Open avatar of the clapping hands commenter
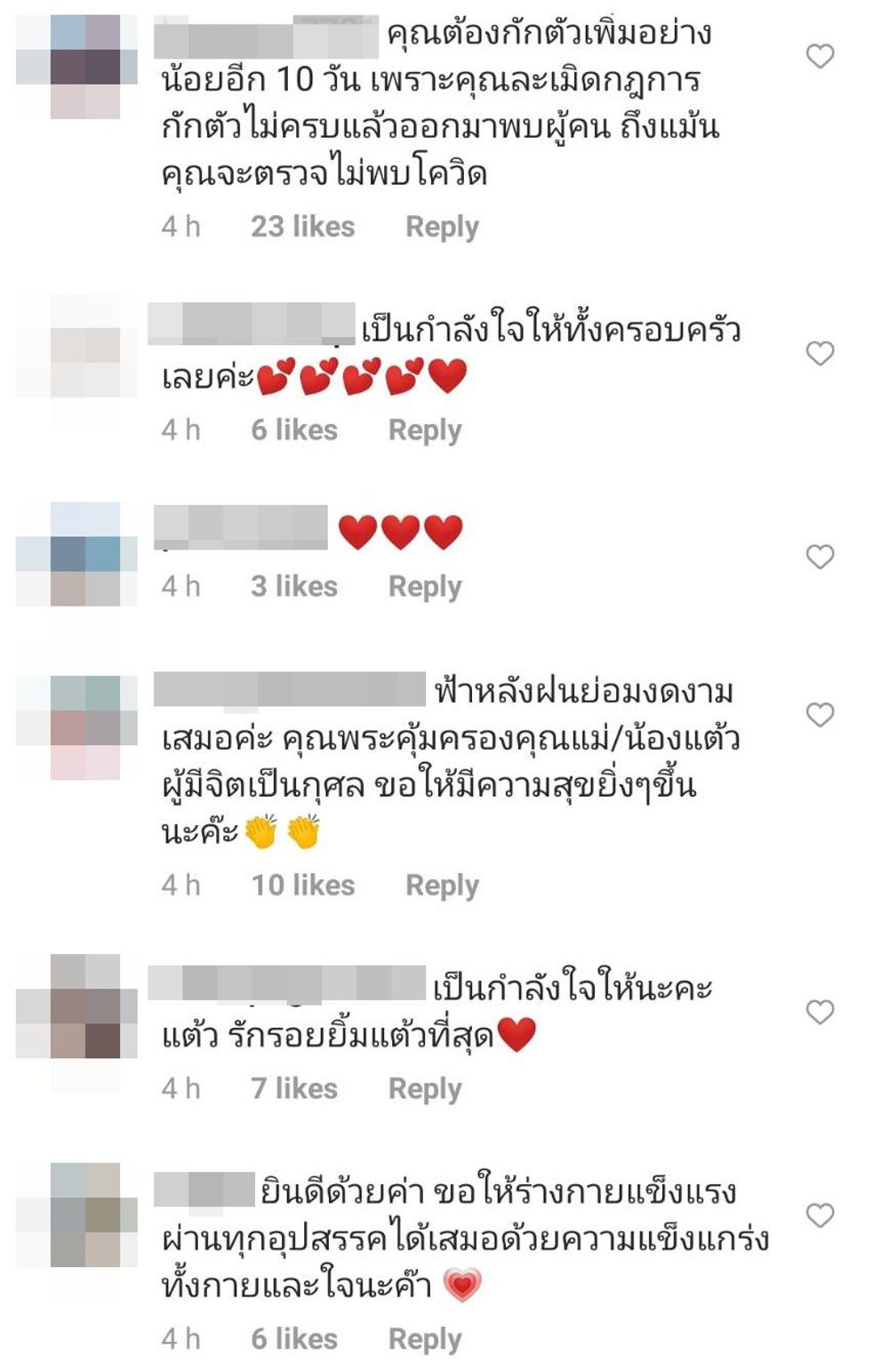The height and width of the screenshot is (1372, 889). tap(77, 727)
